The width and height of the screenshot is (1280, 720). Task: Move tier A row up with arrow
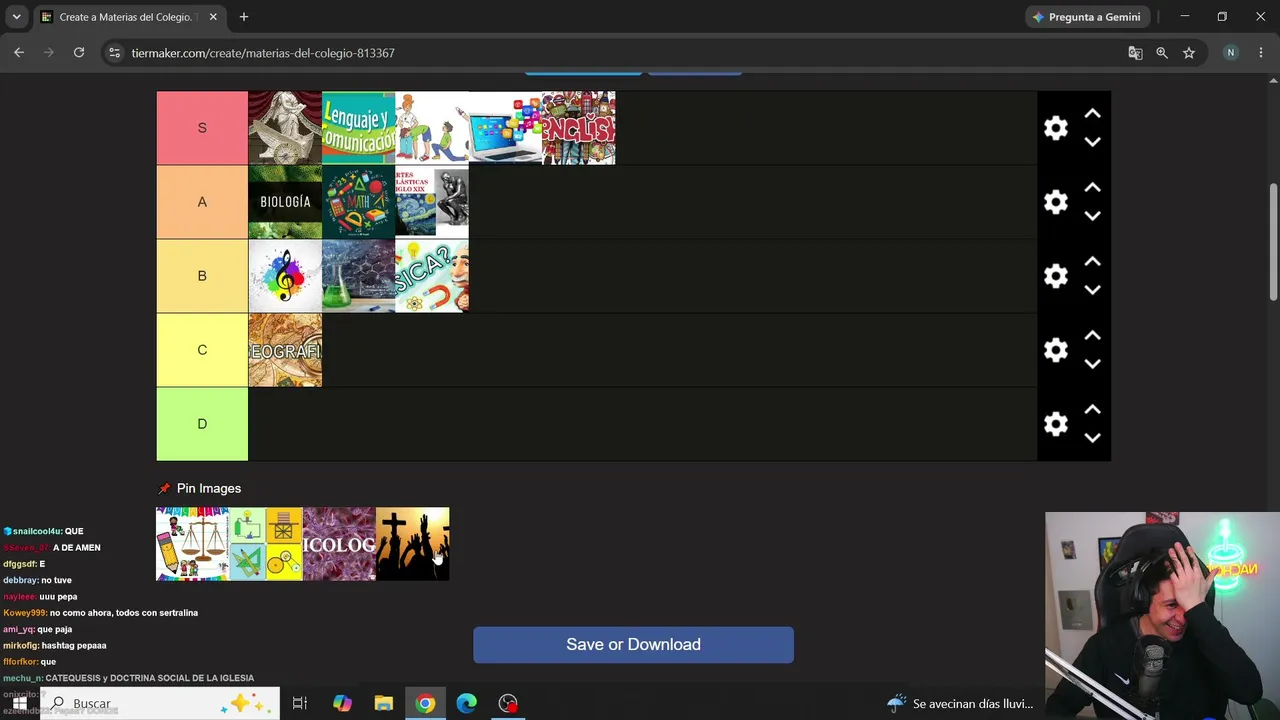tap(1093, 188)
